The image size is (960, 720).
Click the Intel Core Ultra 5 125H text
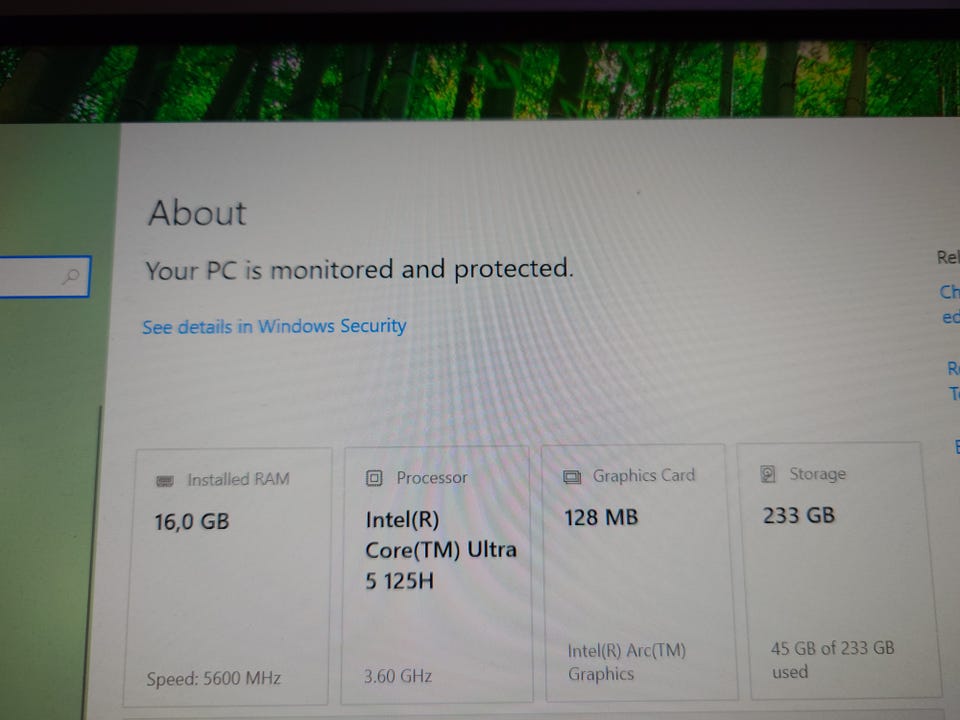(x=440, y=549)
